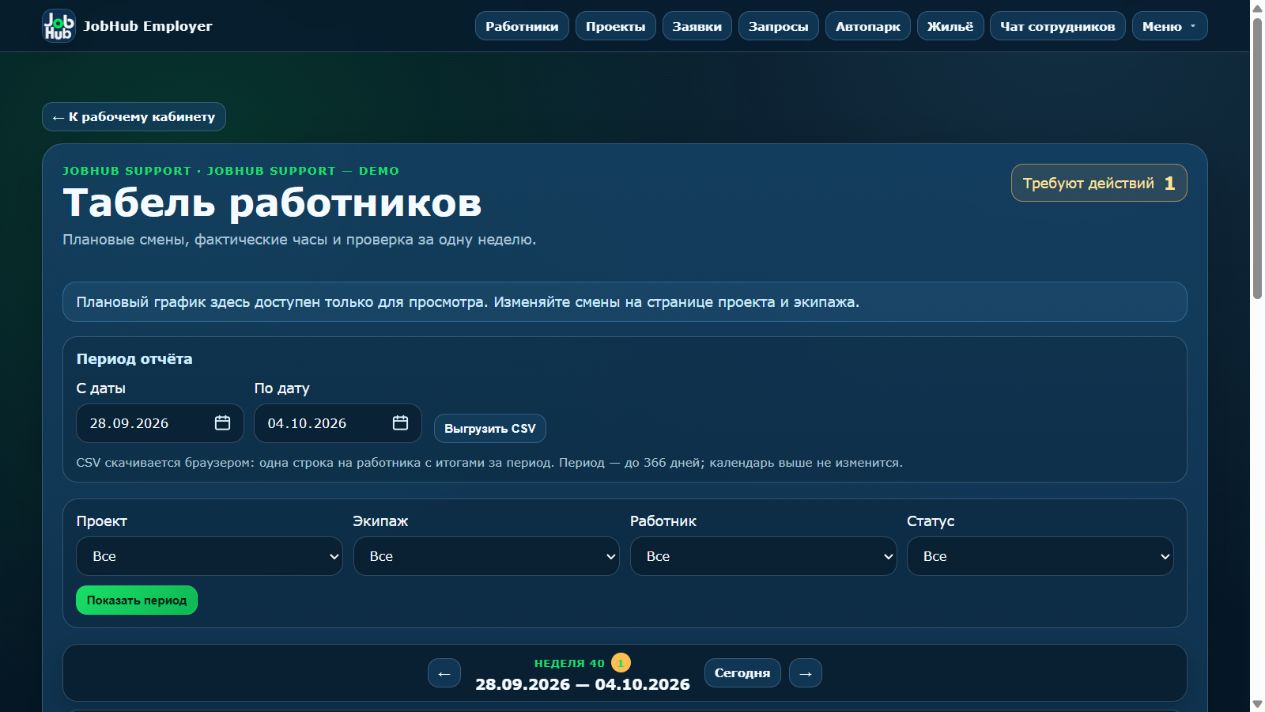The image size is (1265, 712).
Task: Go to next week with right arrow
Action: (805, 673)
